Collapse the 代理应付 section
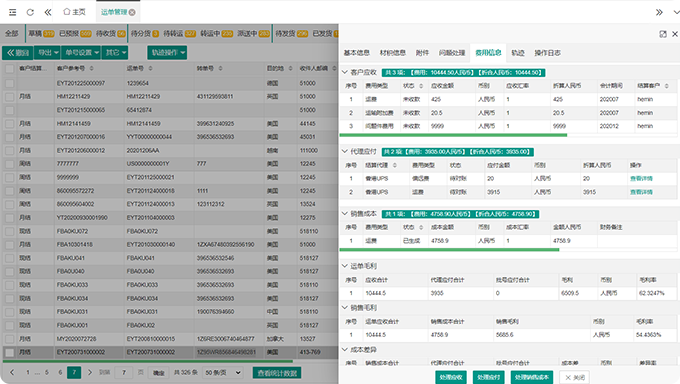Screen dimensions: 680x384 pos(345,151)
